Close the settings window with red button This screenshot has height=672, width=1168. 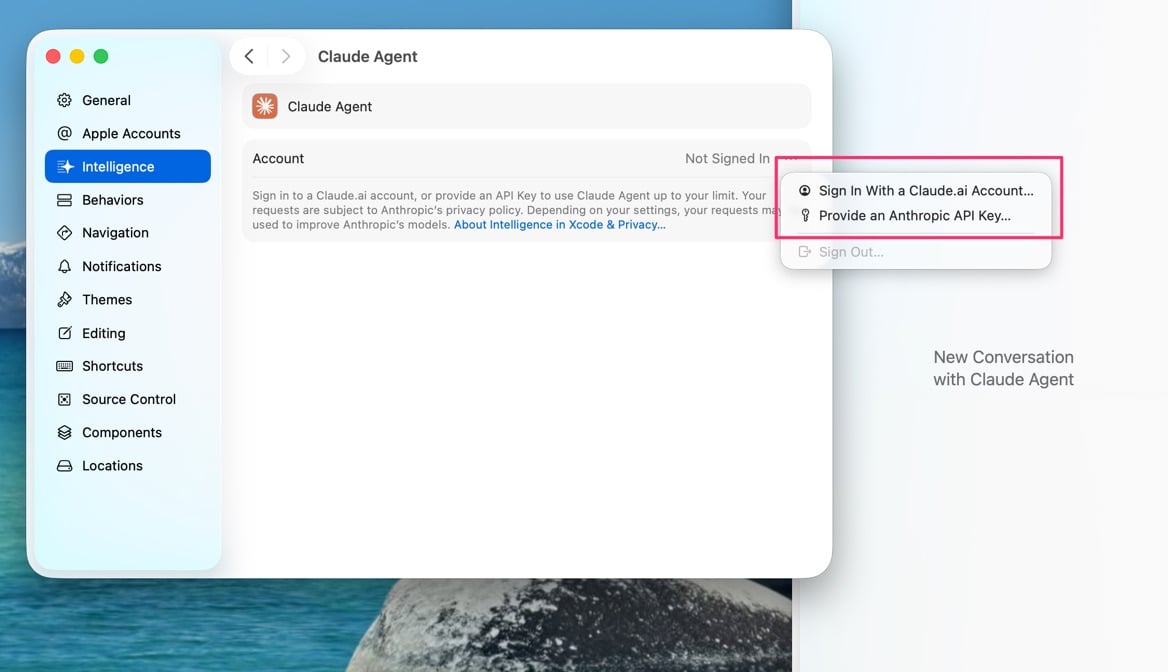click(x=53, y=57)
